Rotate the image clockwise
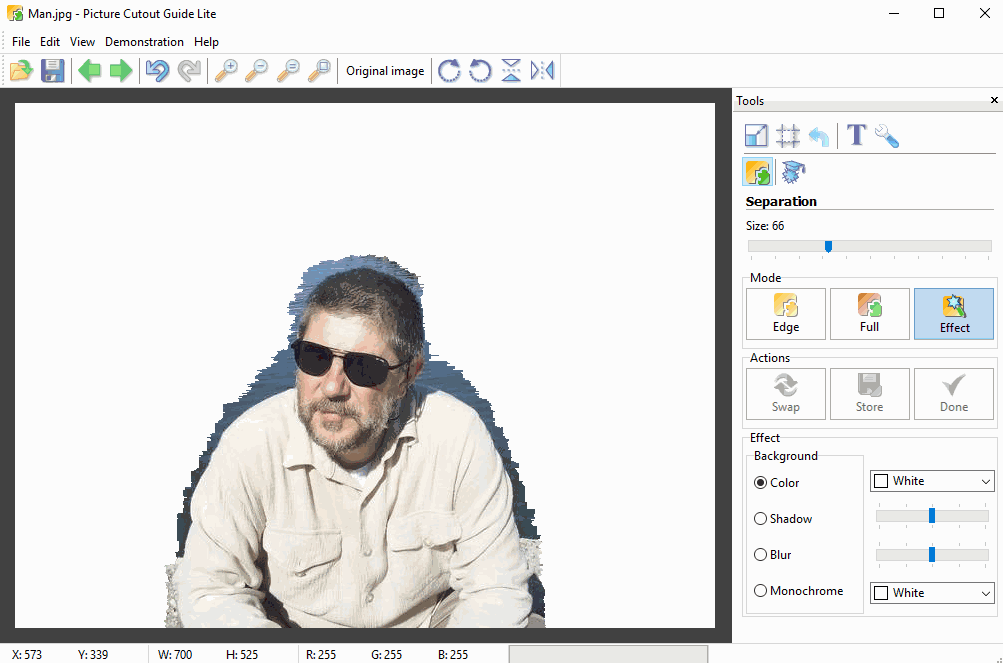The width and height of the screenshot is (1003, 663). pyautogui.click(x=449, y=70)
